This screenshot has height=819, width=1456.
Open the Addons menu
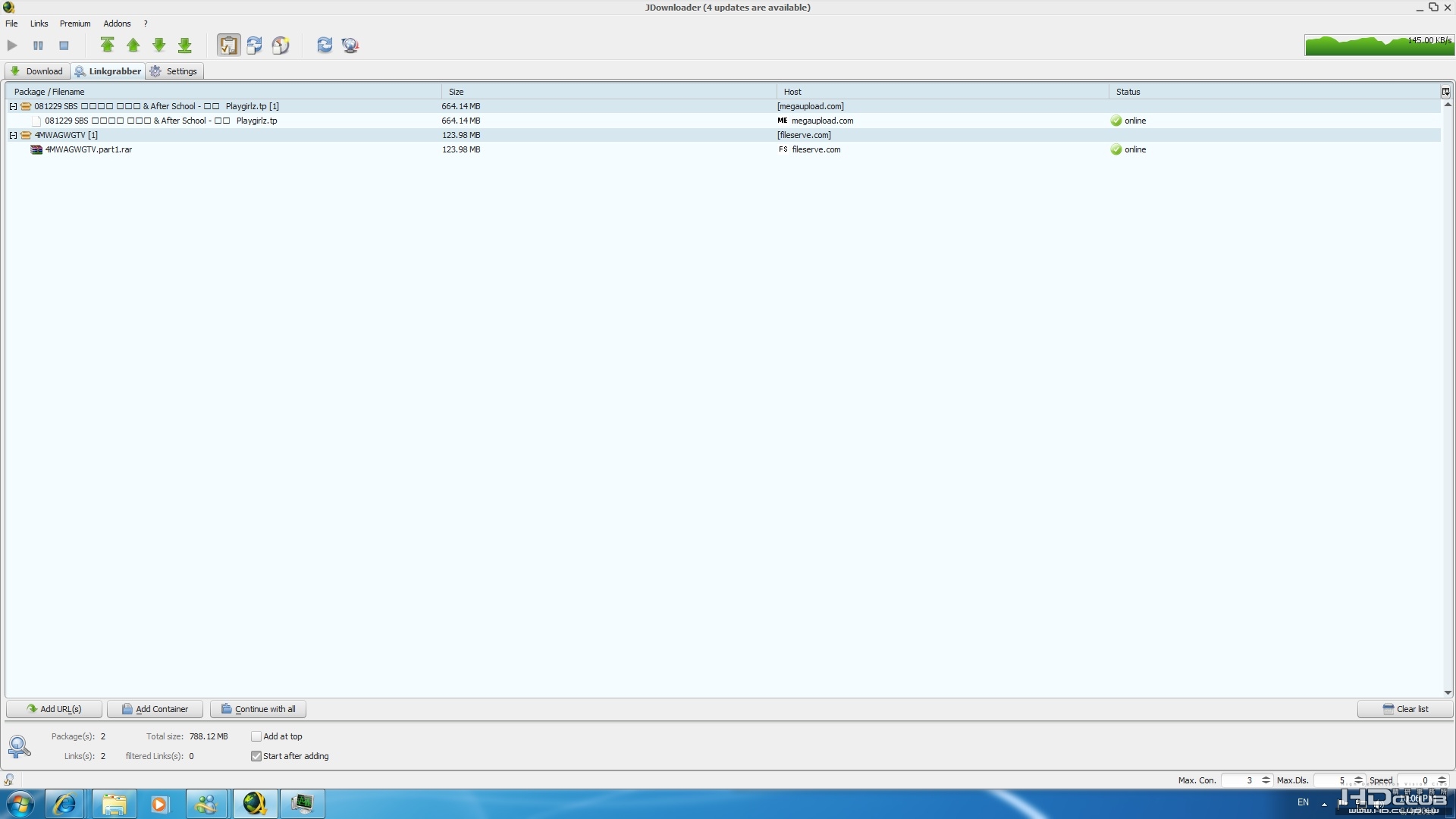tap(117, 24)
